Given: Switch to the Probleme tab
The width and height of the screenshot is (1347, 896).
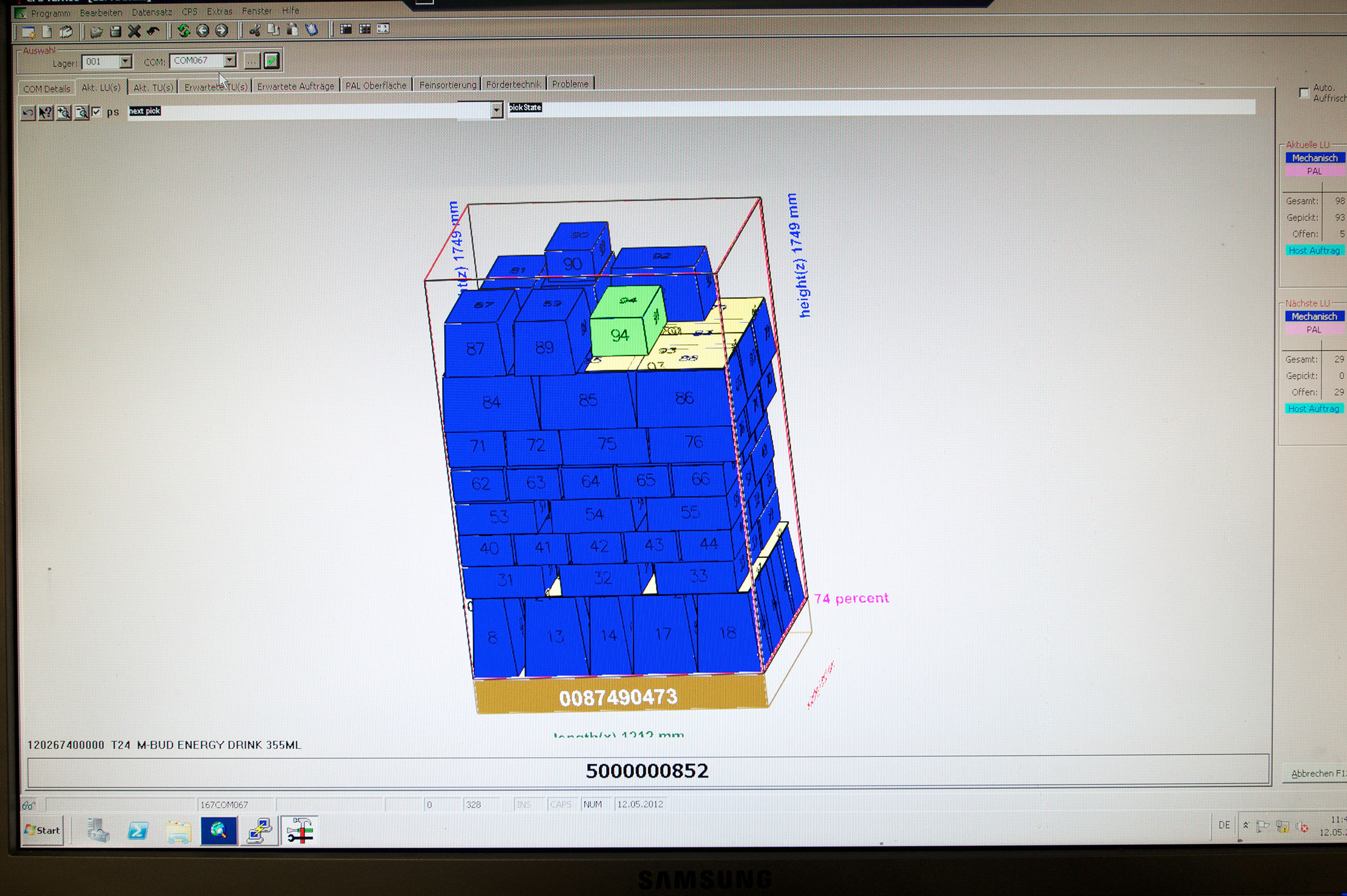Looking at the screenshot, I should pyautogui.click(x=570, y=84).
